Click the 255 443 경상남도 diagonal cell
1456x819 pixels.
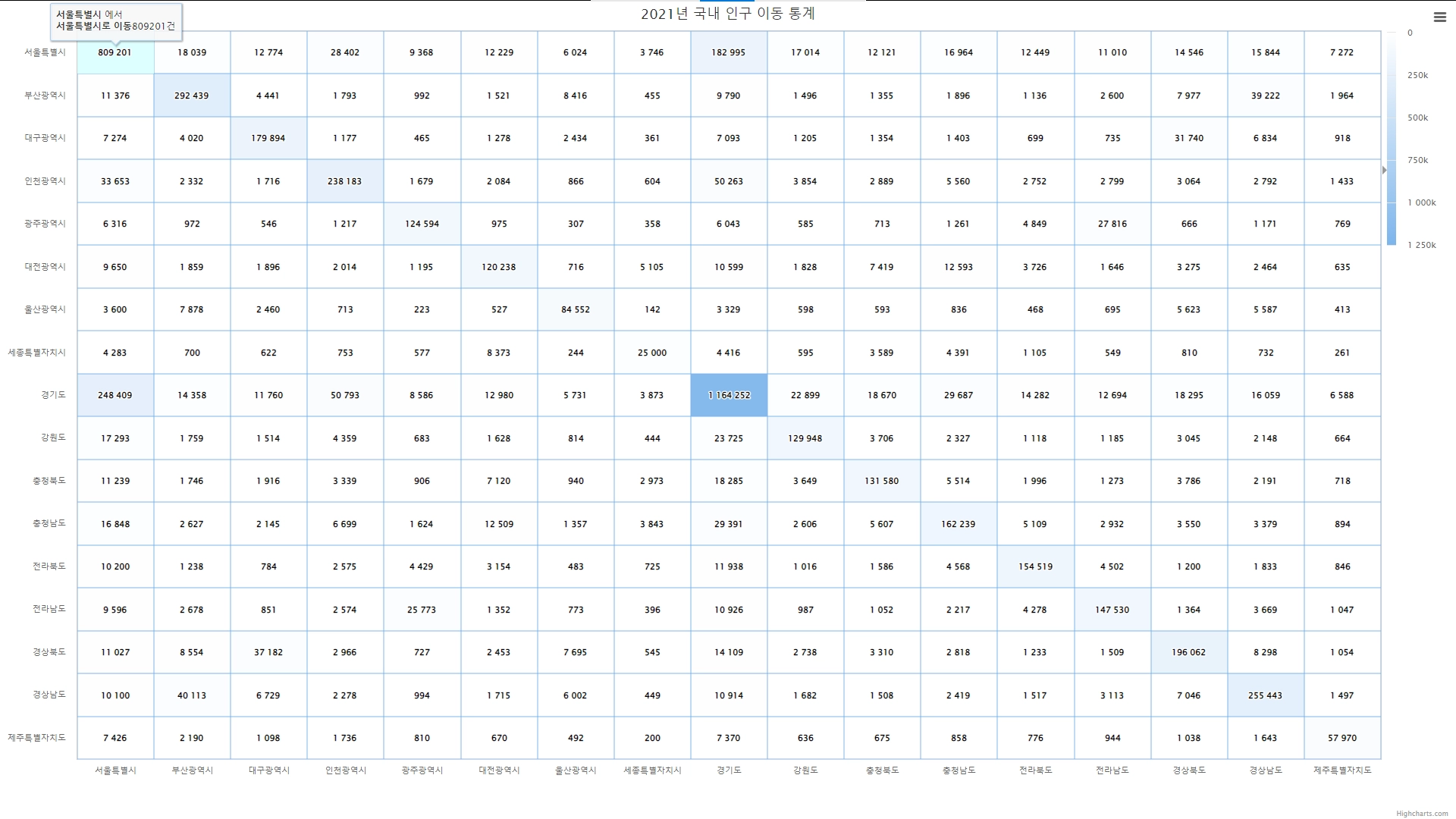1265,695
